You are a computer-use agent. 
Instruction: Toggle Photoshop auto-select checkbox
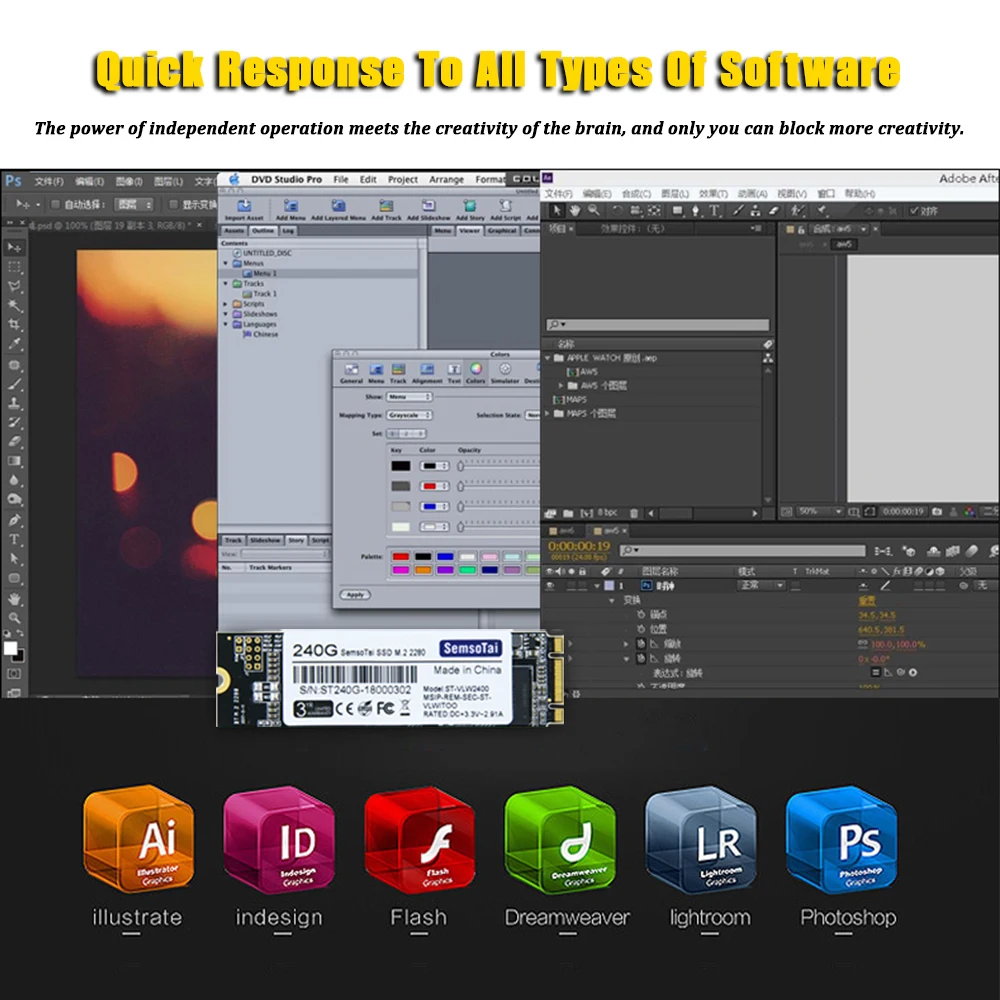pyautogui.click(x=55, y=204)
